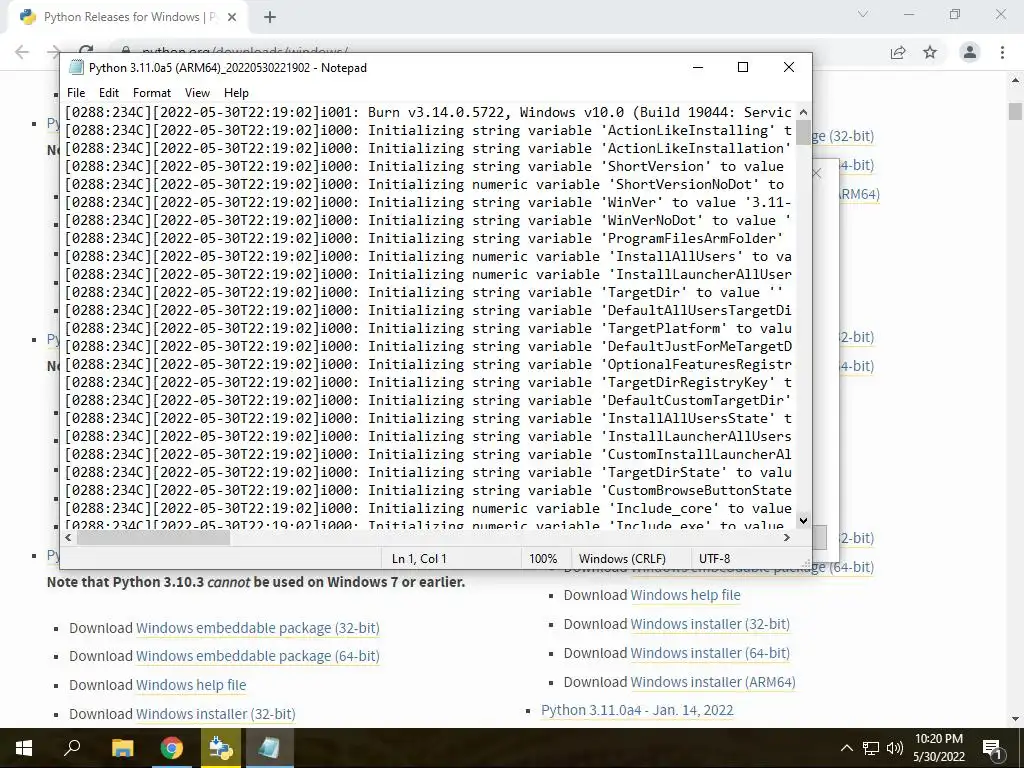Screen dimensions: 1024x768
Task: Click the log line containing 'ProgramFilesArmFolder'
Action: point(428,238)
